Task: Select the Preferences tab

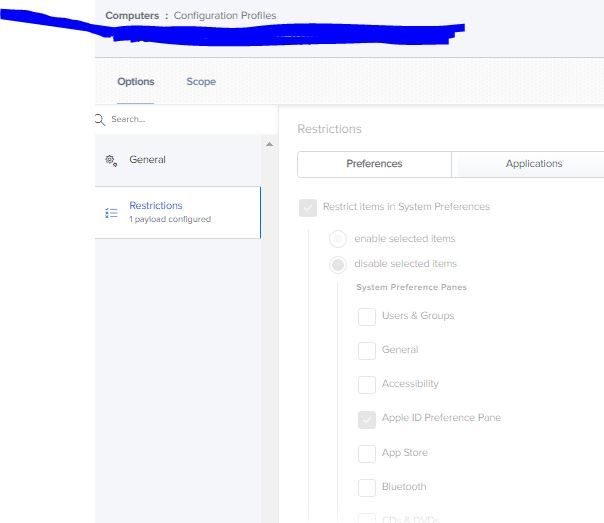Action: tap(374, 164)
